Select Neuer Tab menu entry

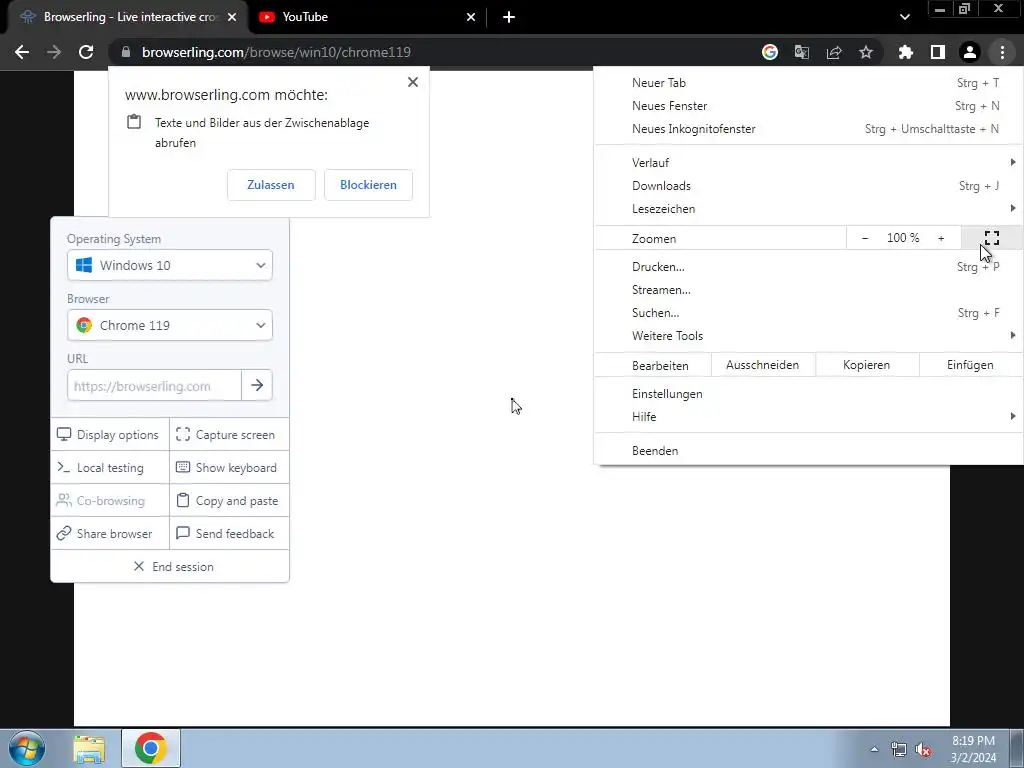(808, 83)
